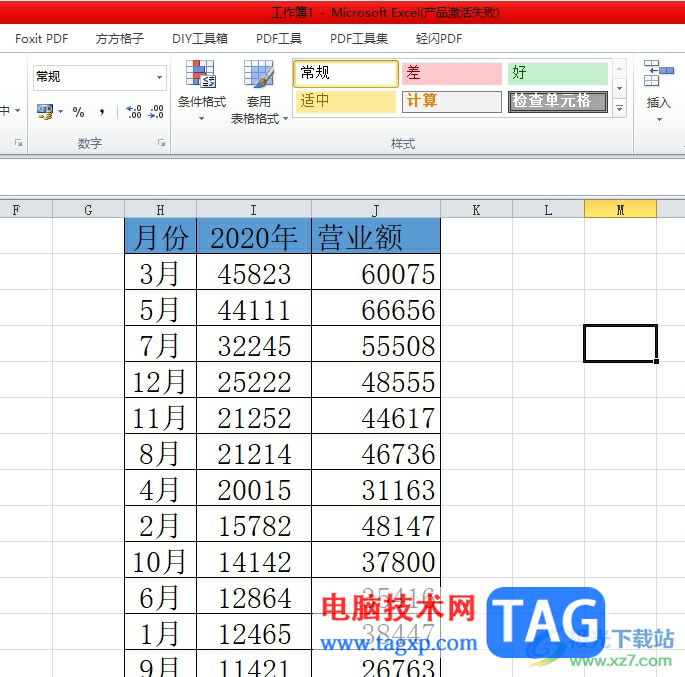The image size is (685, 677).
Task: Select cell with value 45823
Action: point(254,272)
